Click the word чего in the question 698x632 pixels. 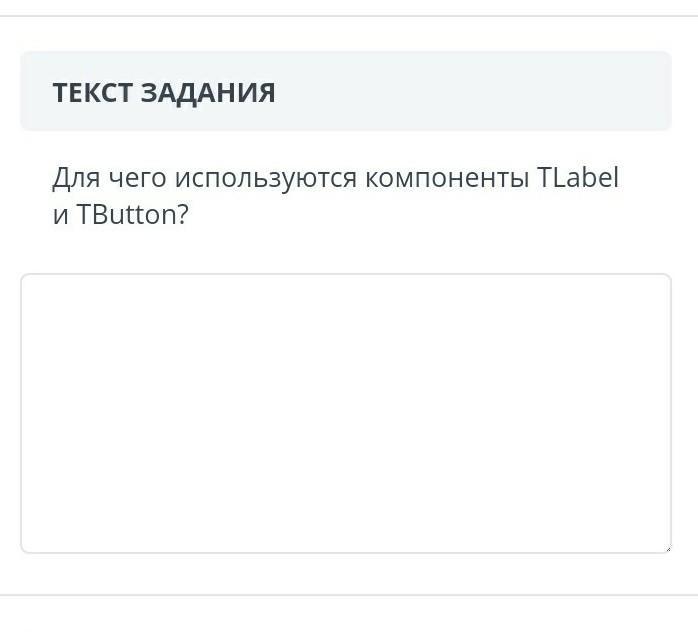138,179
